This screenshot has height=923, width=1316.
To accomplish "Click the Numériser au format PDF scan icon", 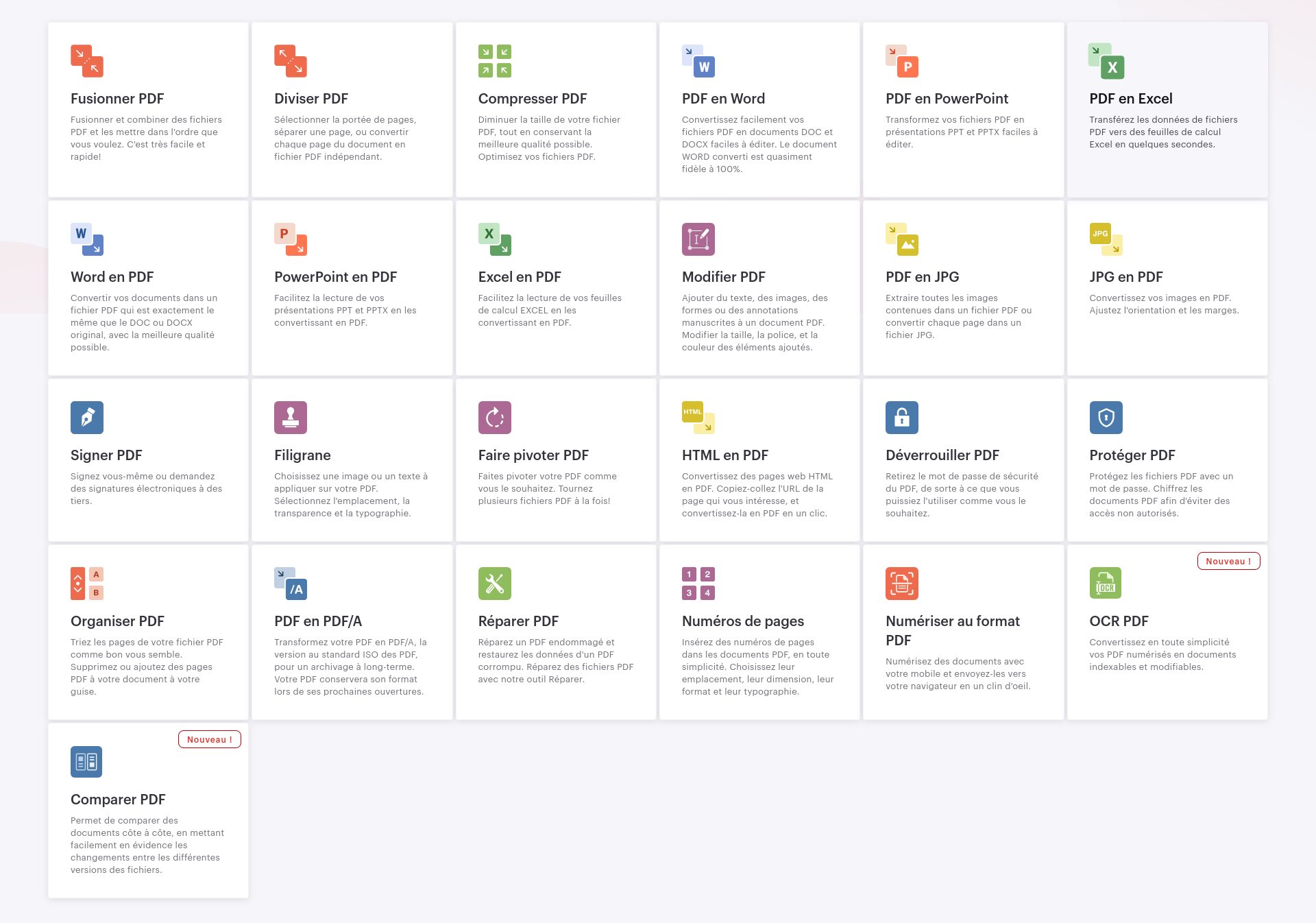I will tap(902, 584).
